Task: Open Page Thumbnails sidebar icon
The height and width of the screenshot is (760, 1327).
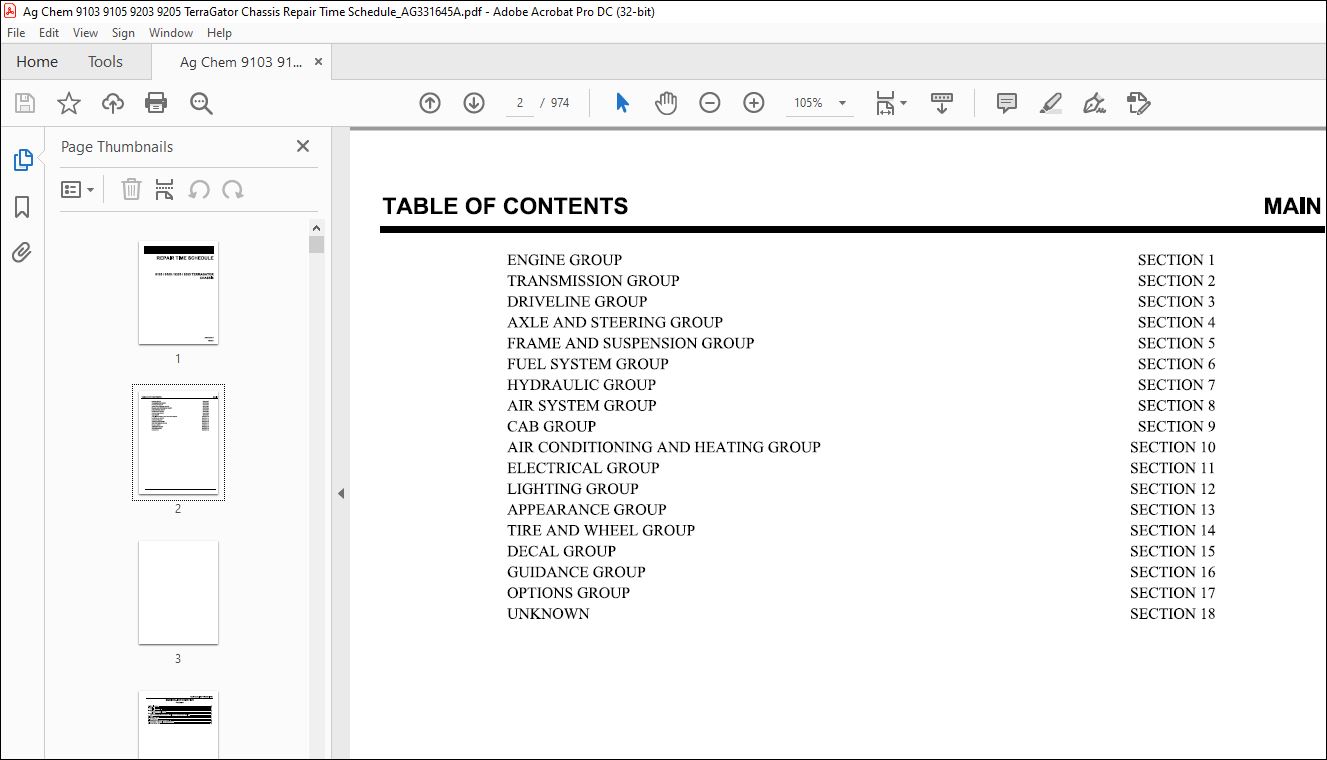Action: [22, 159]
